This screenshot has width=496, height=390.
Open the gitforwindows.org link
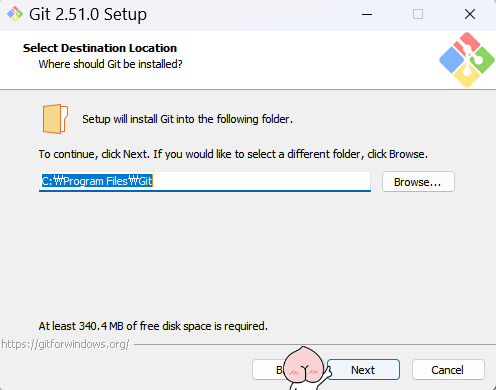click(65, 344)
